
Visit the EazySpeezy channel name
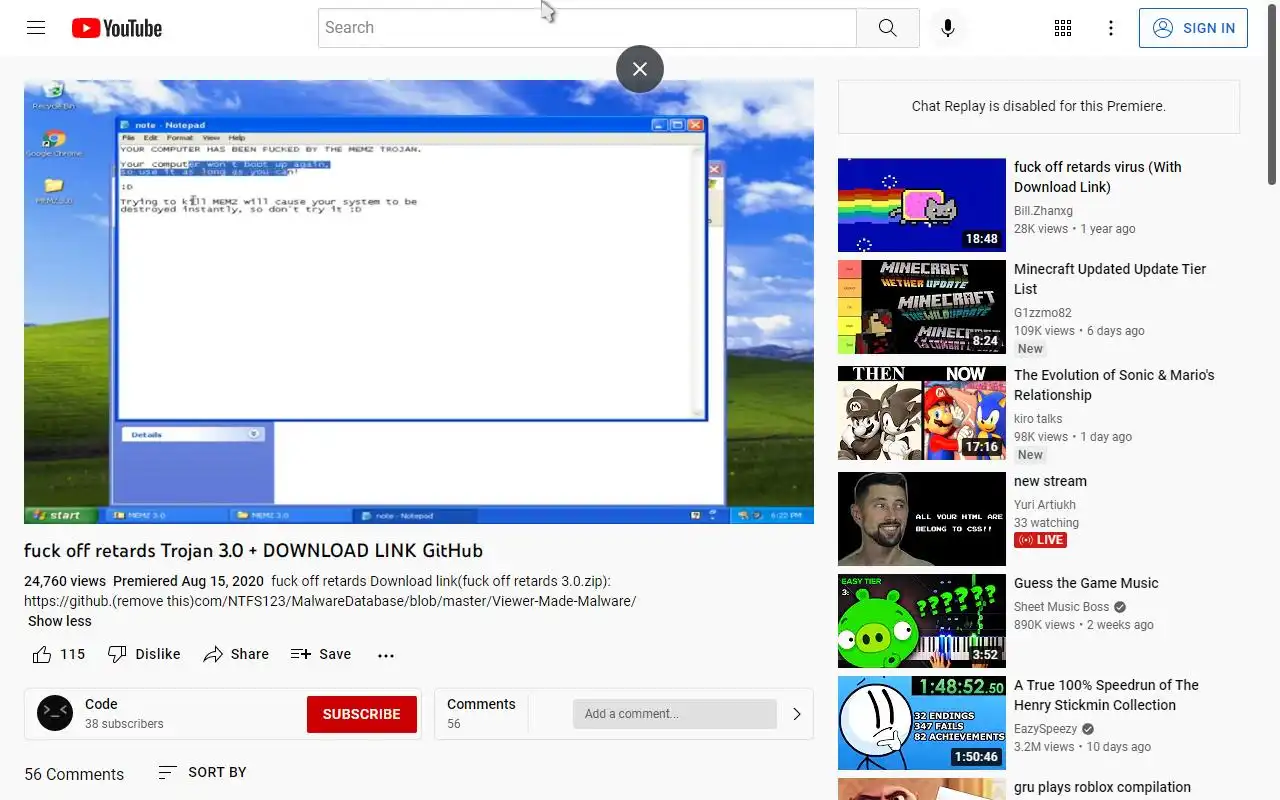[x=1046, y=729]
